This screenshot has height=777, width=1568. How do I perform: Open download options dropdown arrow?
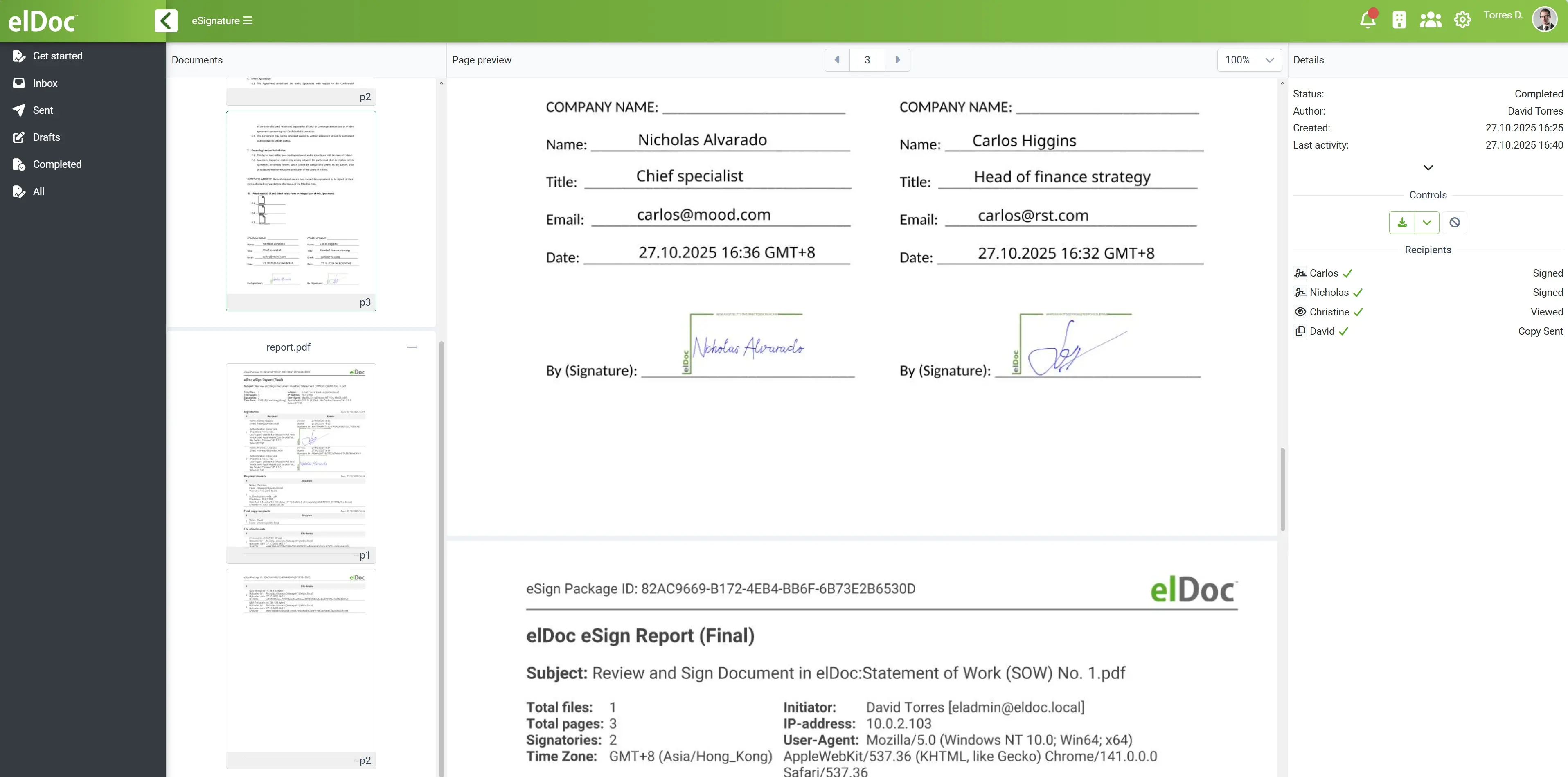tap(1427, 222)
